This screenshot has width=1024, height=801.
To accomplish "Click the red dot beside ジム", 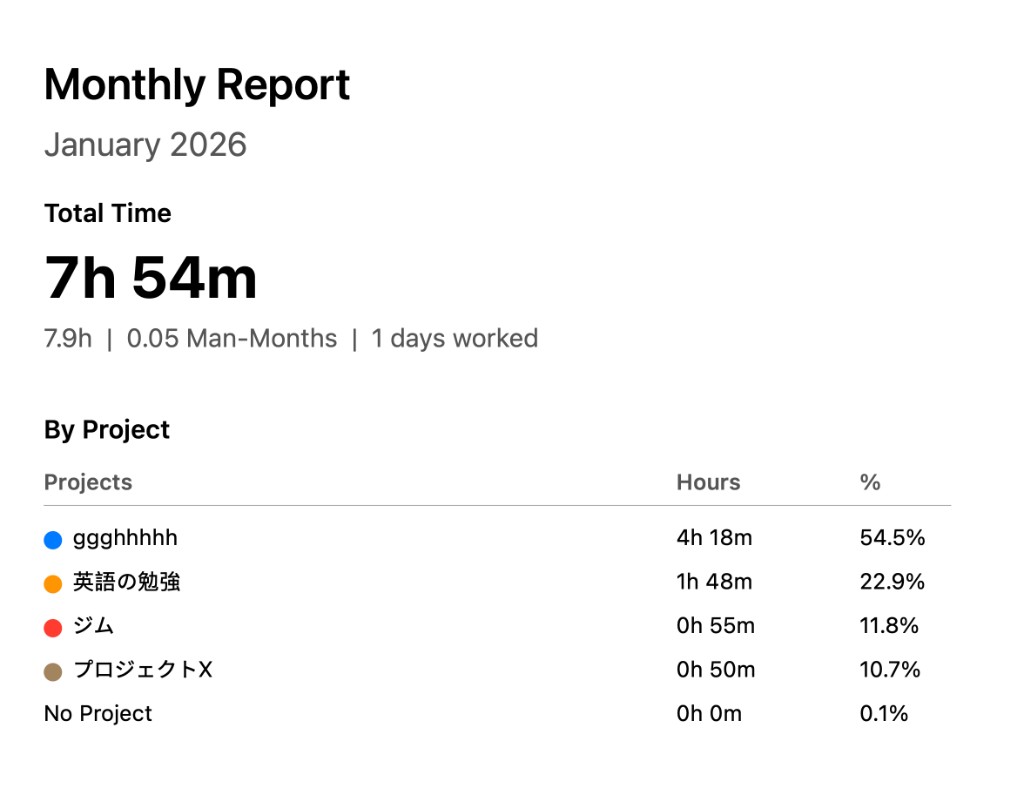I will [x=51, y=626].
